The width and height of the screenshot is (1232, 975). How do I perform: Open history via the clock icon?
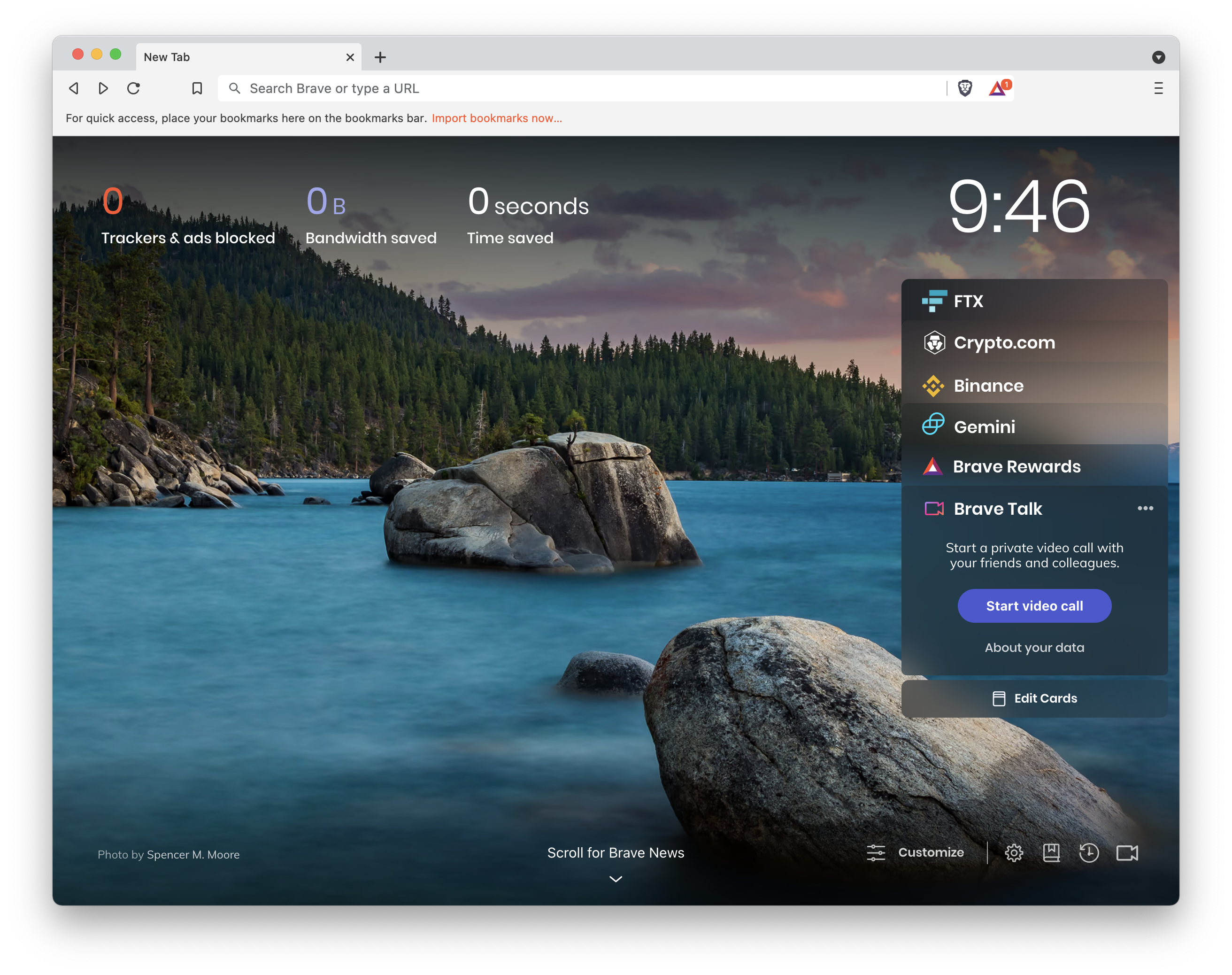point(1089,853)
